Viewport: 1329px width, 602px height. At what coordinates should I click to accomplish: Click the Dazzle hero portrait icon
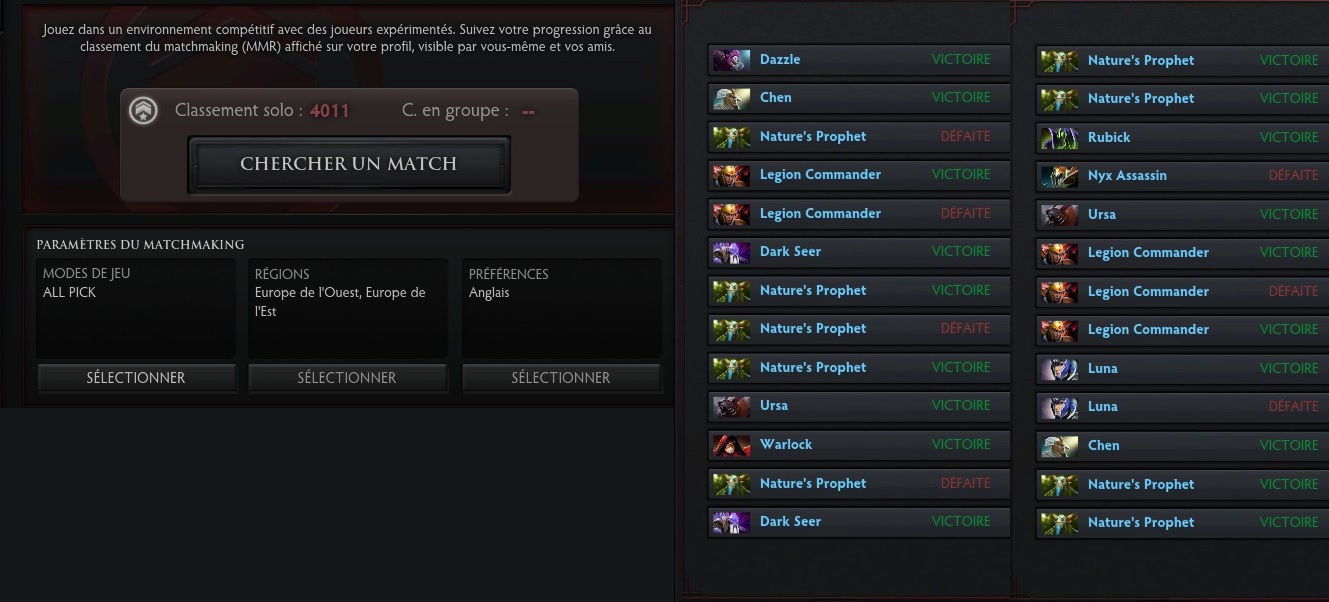[731, 60]
